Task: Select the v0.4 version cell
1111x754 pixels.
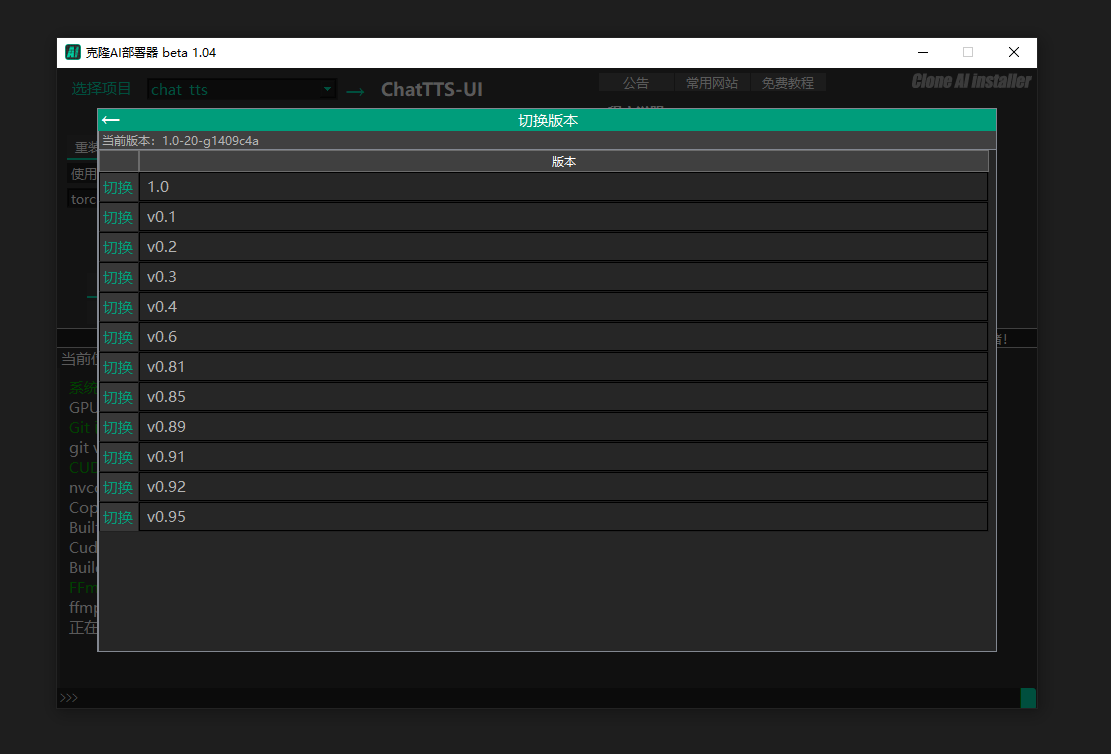Action: click(x=563, y=307)
